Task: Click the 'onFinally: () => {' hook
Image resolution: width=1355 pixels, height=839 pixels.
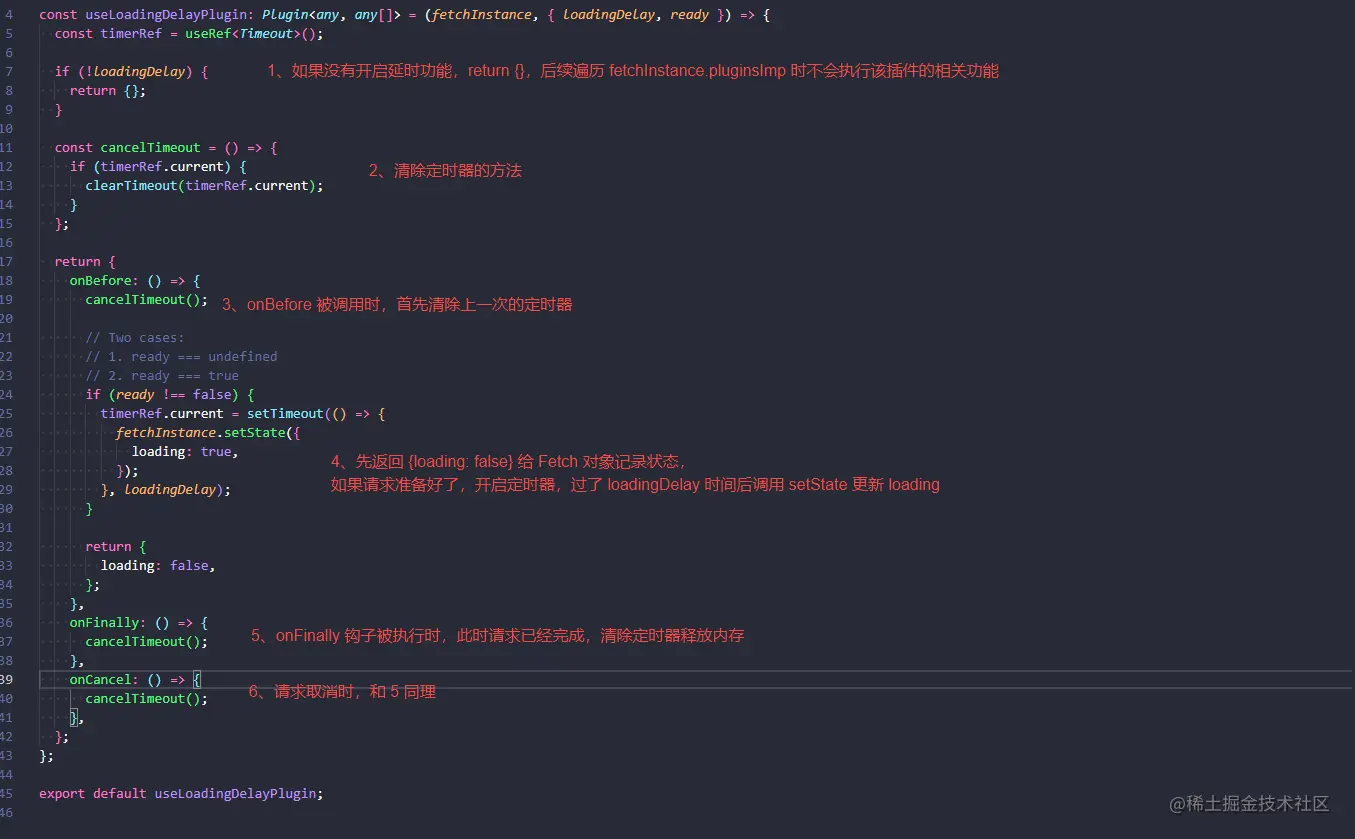Action: pyautogui.click(x=139, y=623)
